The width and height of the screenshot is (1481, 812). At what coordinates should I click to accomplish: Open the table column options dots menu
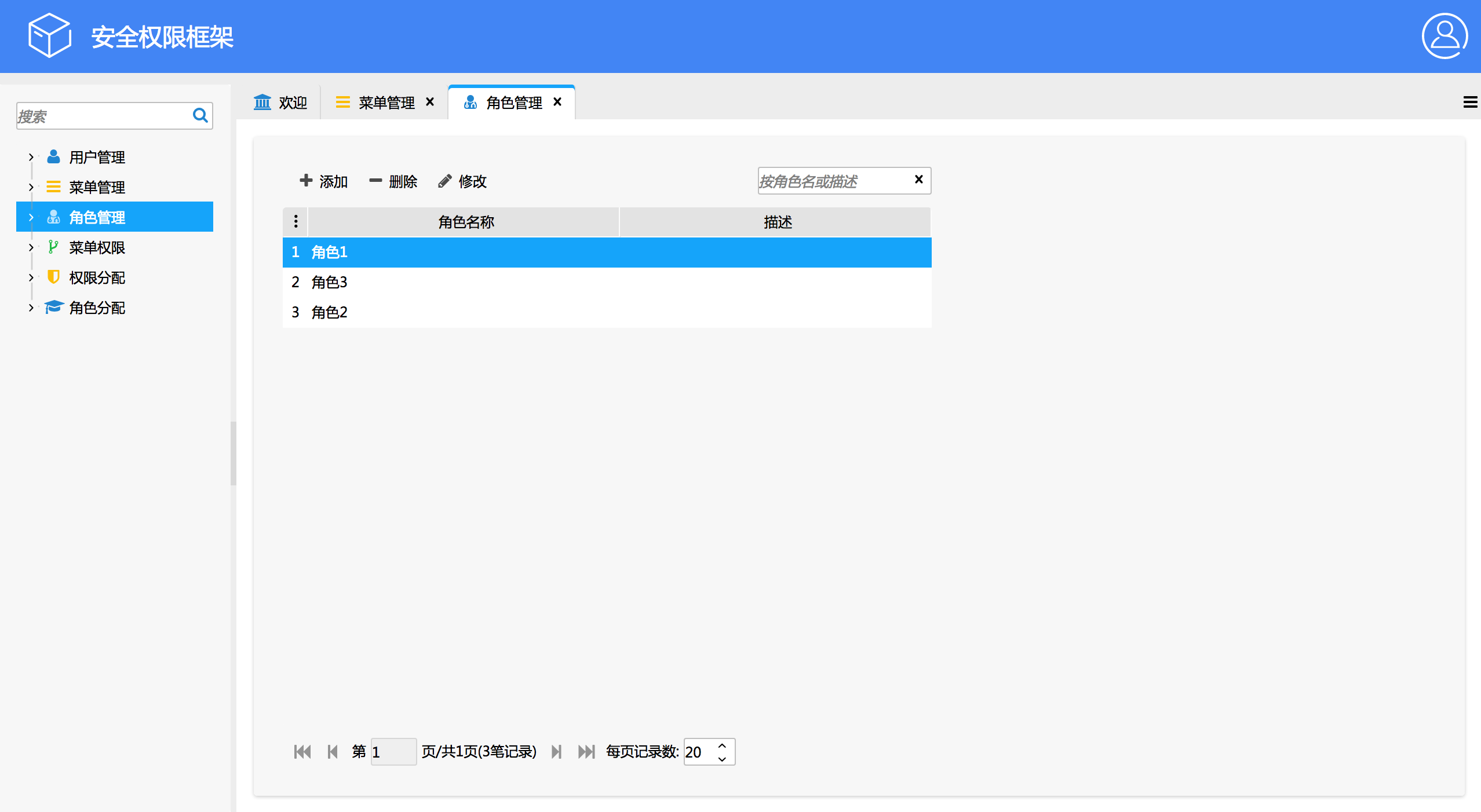click(x=296, y=222)
